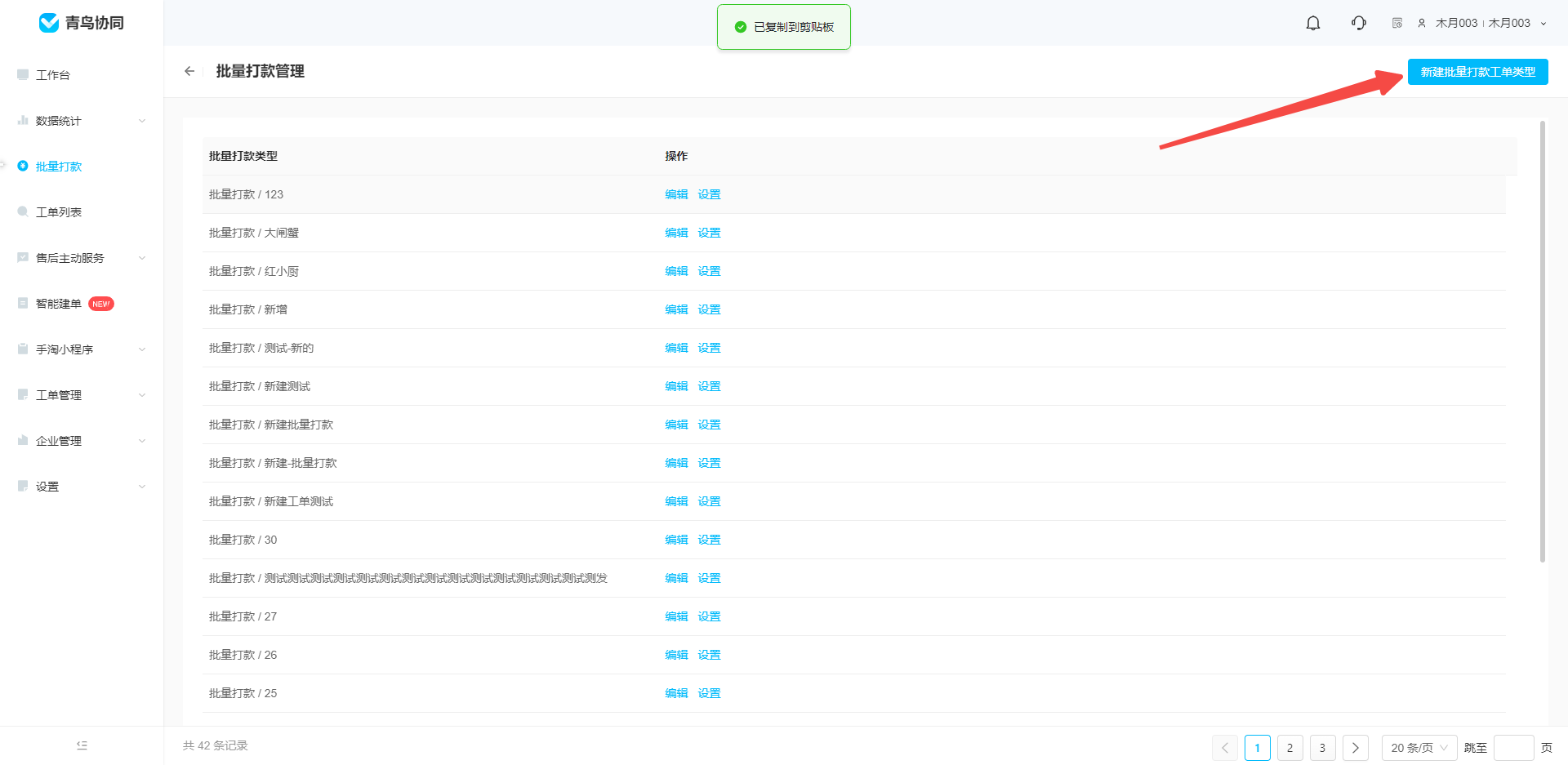Click 编辑 for 批量打款 / 红小厨
Viewport: 1568px width, 765px height.
point(676,271)
